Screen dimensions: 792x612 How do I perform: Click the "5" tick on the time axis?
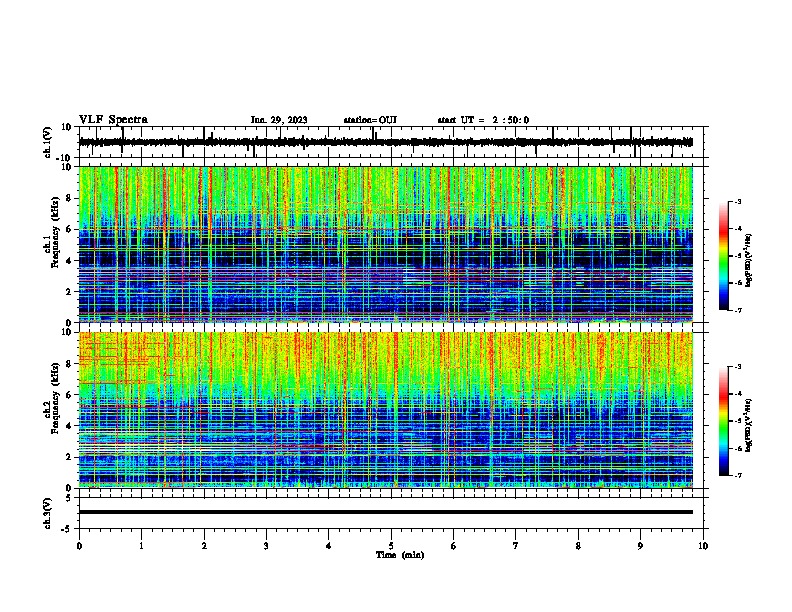(x=391, y=546)
